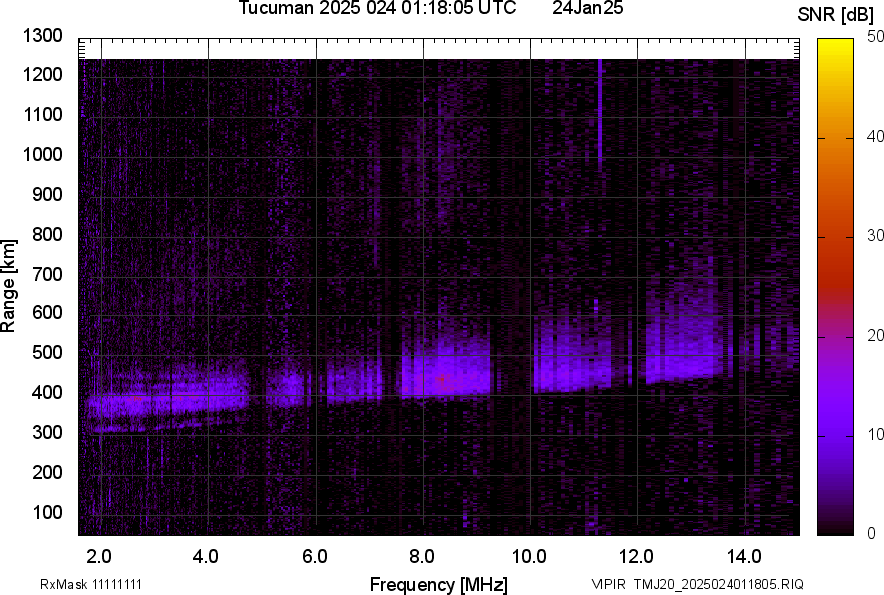Click the range tick label '700'
Screen dimensions: 884x595
pyautogui.click(x=47, y=274)
